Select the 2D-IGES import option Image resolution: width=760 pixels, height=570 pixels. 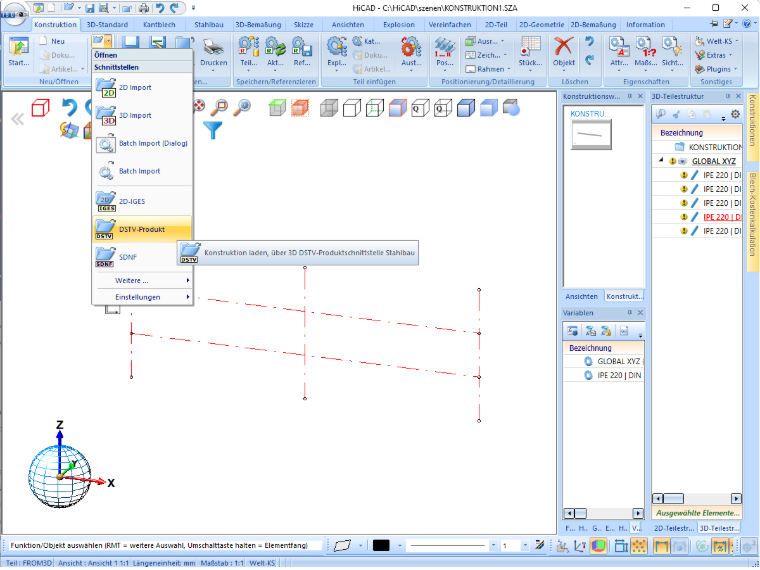click(142, 202)
